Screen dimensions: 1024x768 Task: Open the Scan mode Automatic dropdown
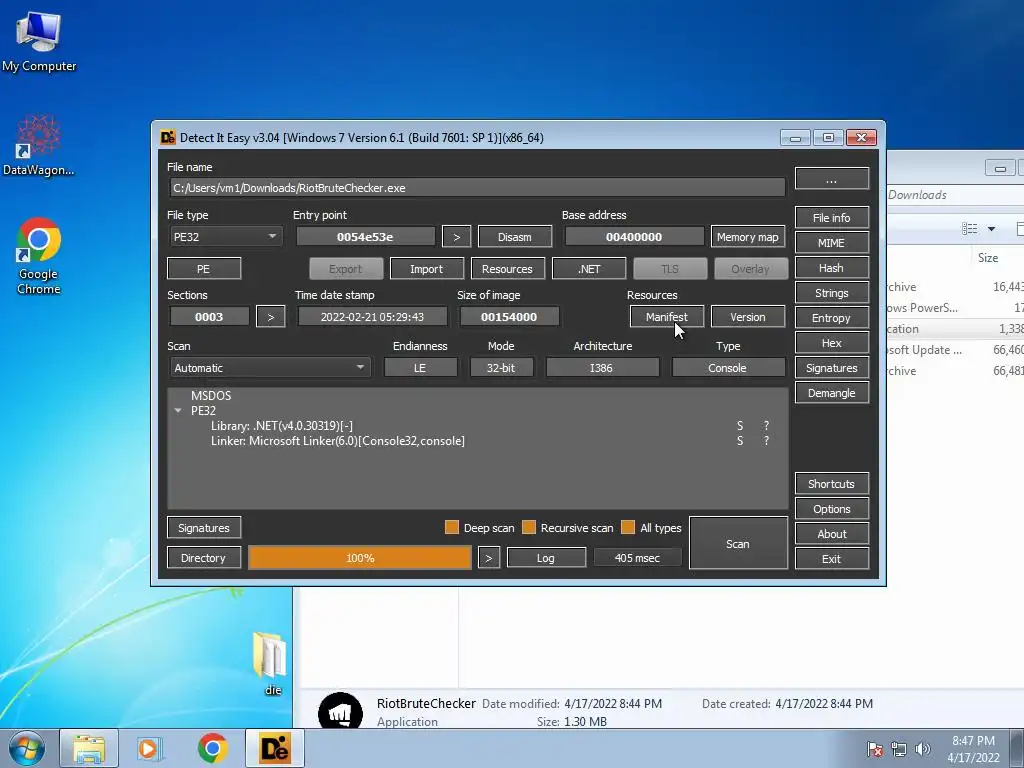270,368
